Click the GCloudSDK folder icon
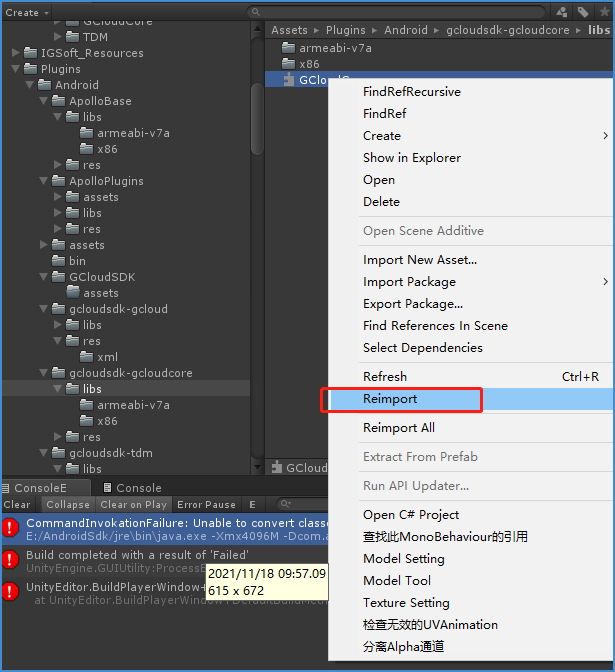This screenshot has width=615, height=672. 59,277
